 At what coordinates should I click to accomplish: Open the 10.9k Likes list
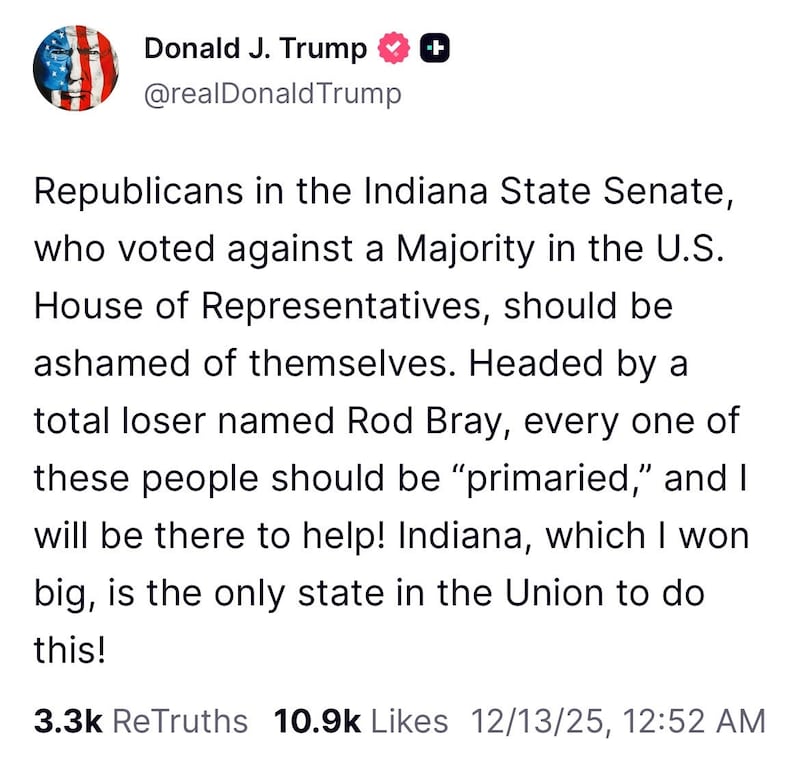point(362,719)
